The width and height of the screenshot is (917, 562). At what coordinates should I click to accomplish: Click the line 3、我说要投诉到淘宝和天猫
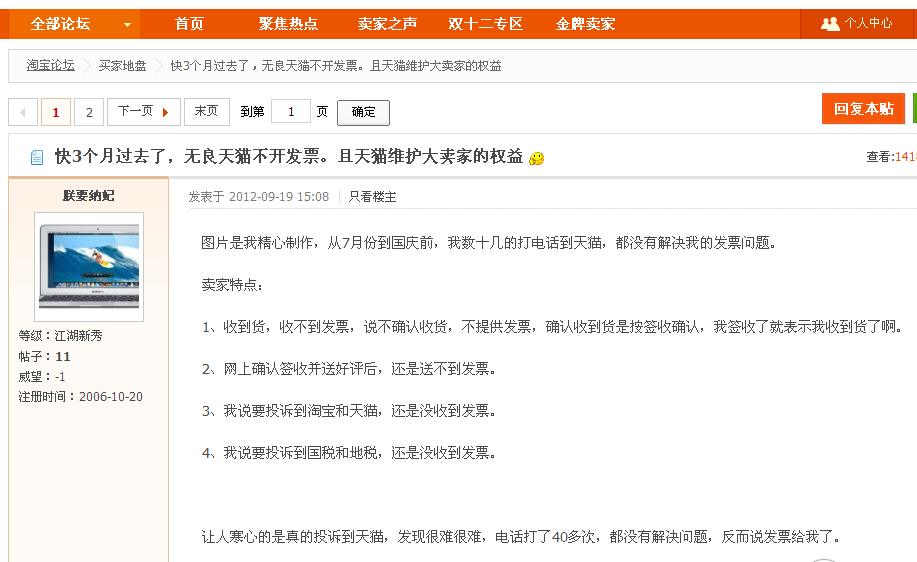click(x=349, y=411)
